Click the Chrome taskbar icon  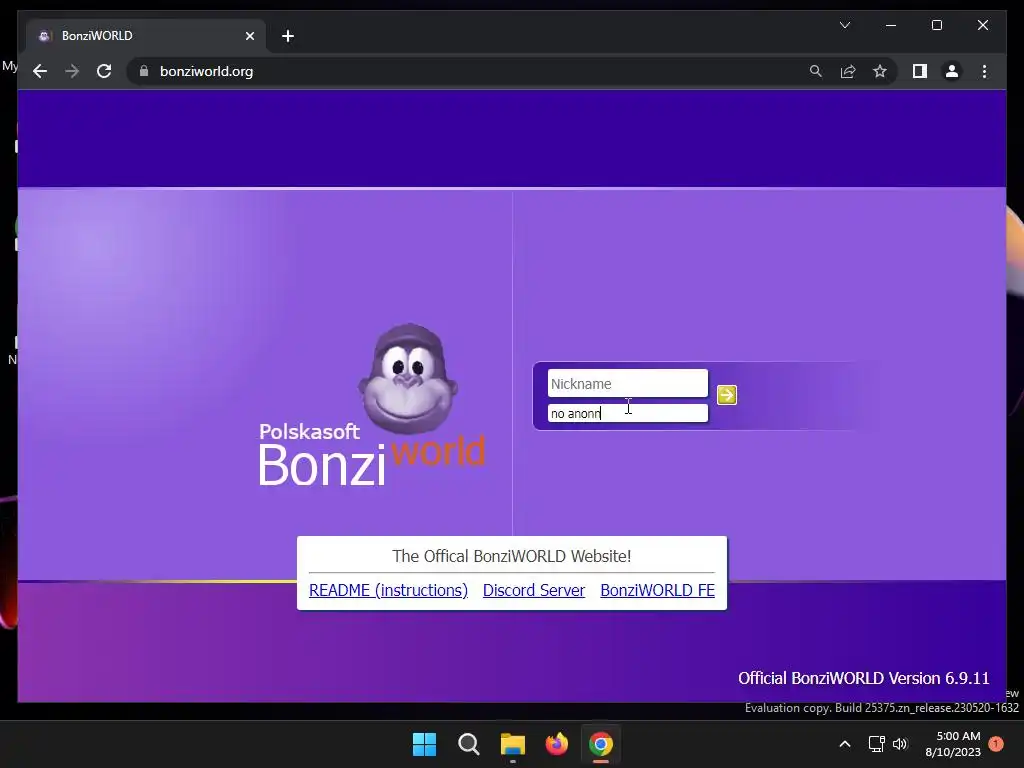pos(601,744)
